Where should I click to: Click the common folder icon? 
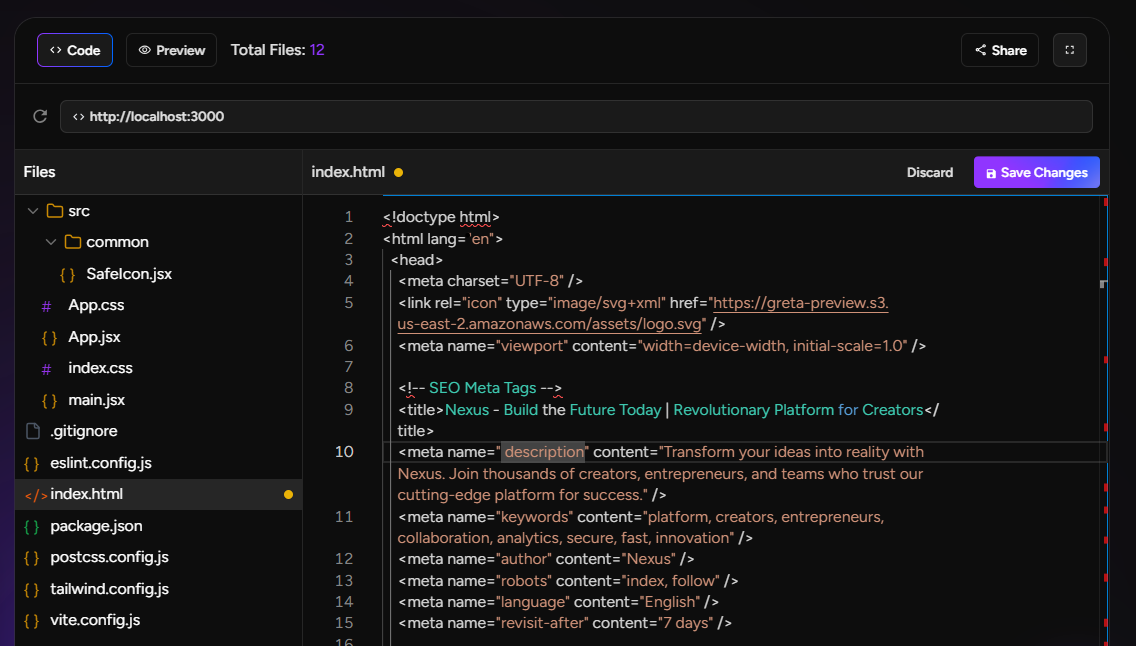[x=72, y=242]
